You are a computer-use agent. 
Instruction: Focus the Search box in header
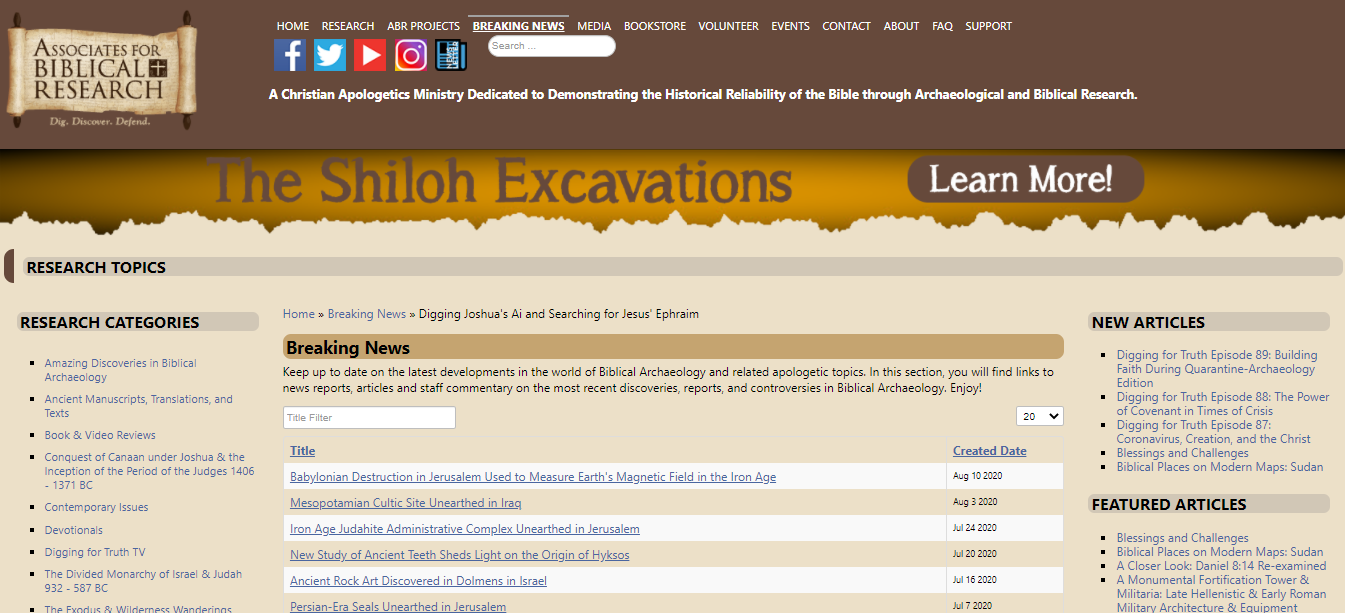coord(551,46)
